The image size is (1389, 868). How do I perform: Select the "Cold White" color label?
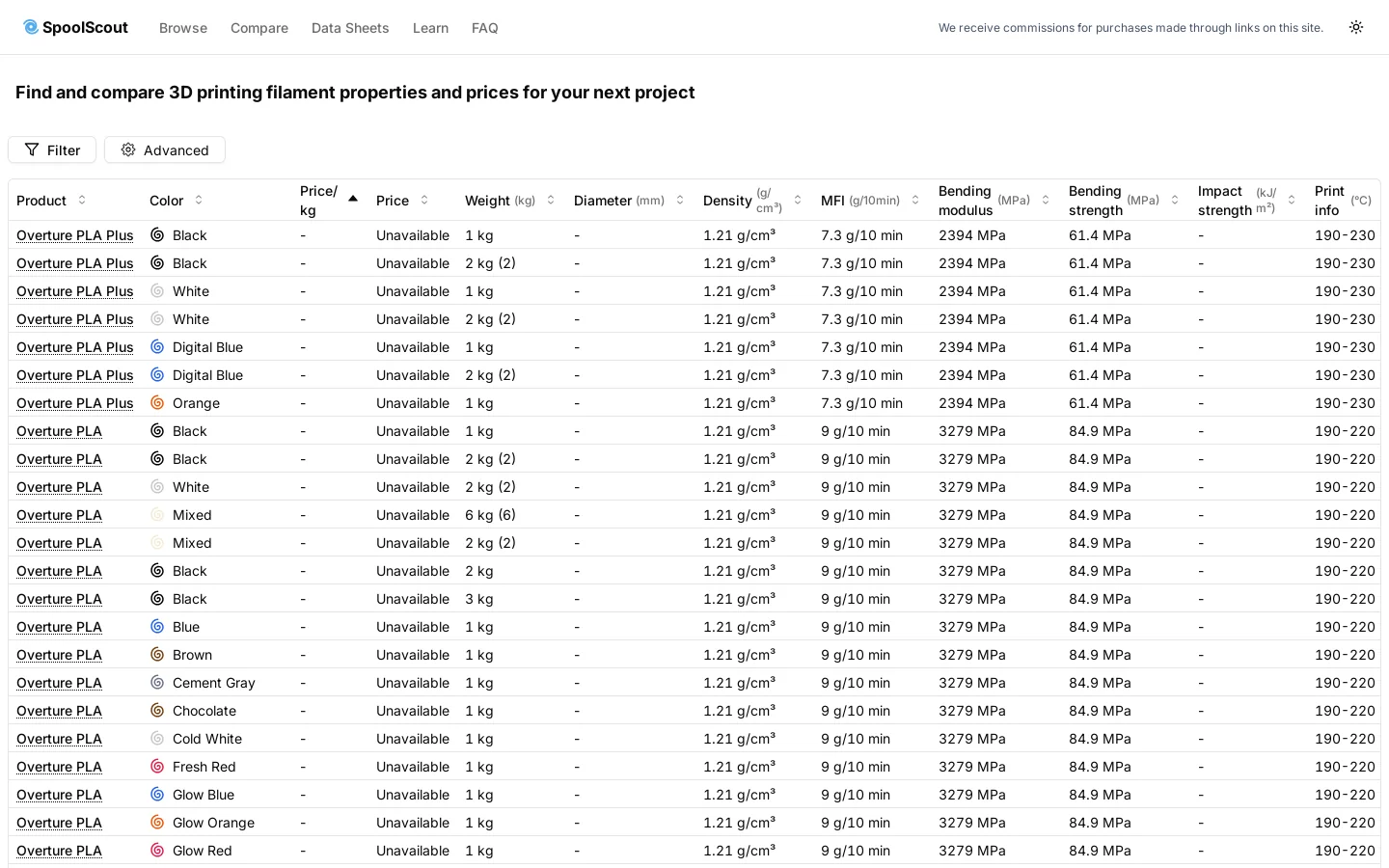(x=207, y=739)
